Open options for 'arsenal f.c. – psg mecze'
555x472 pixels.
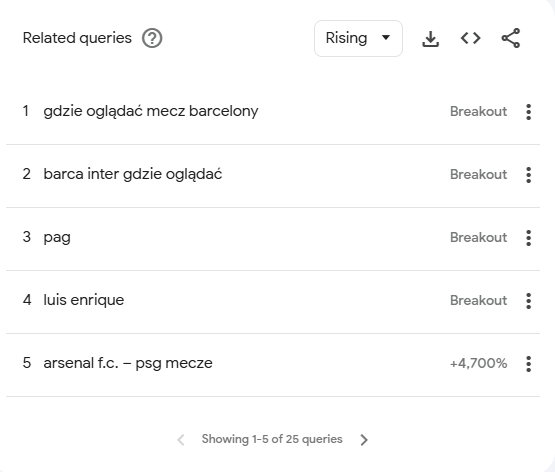(528, 364)
